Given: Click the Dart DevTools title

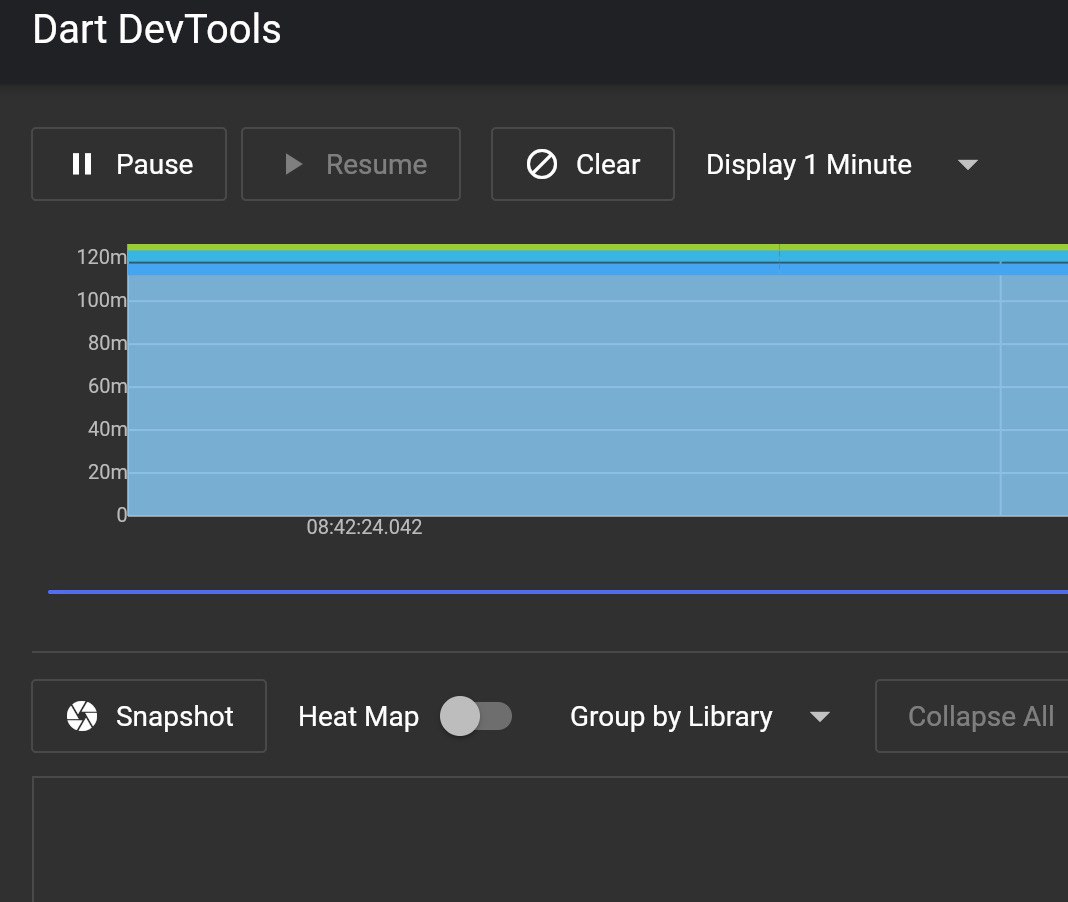Looking at the screenshot, I should 157,29.
